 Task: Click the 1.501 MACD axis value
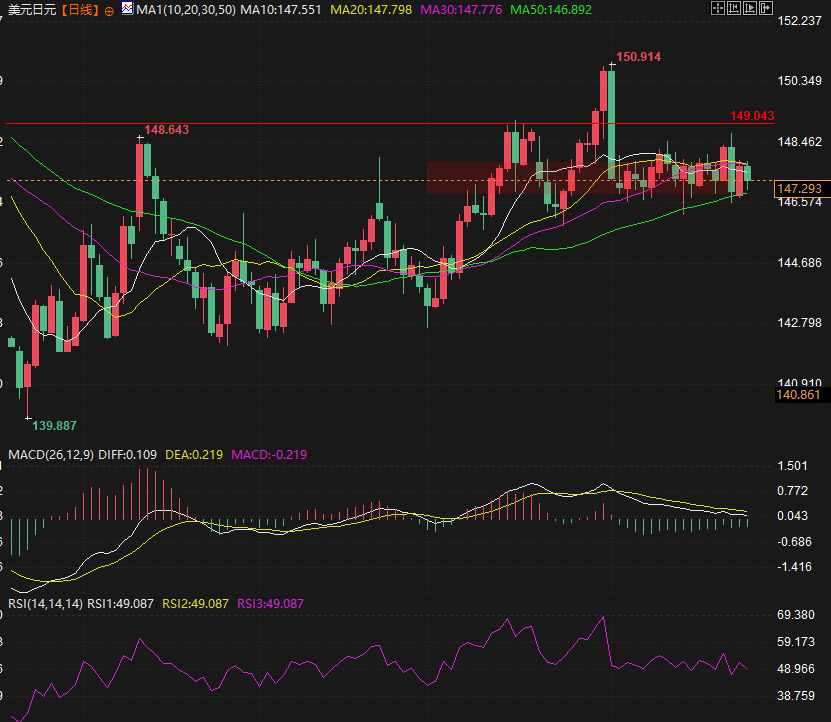(792, 466)
